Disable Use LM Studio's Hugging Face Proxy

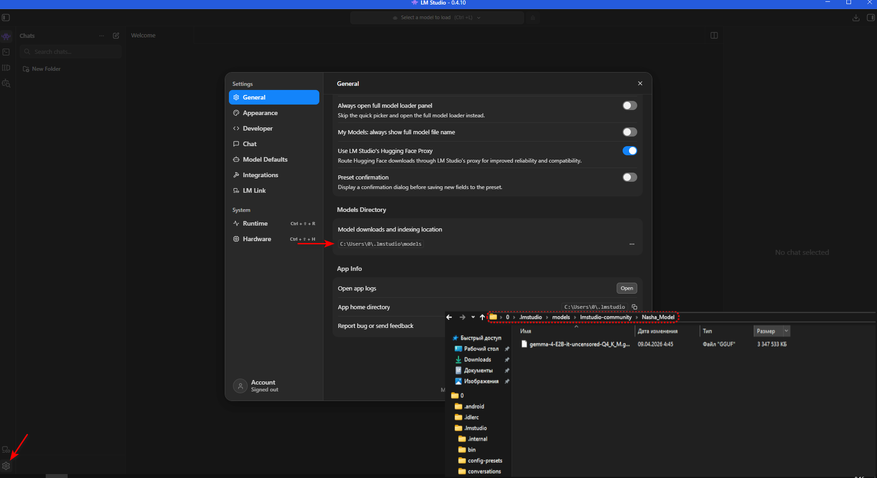pyautogui.click(x=630, y=150)
